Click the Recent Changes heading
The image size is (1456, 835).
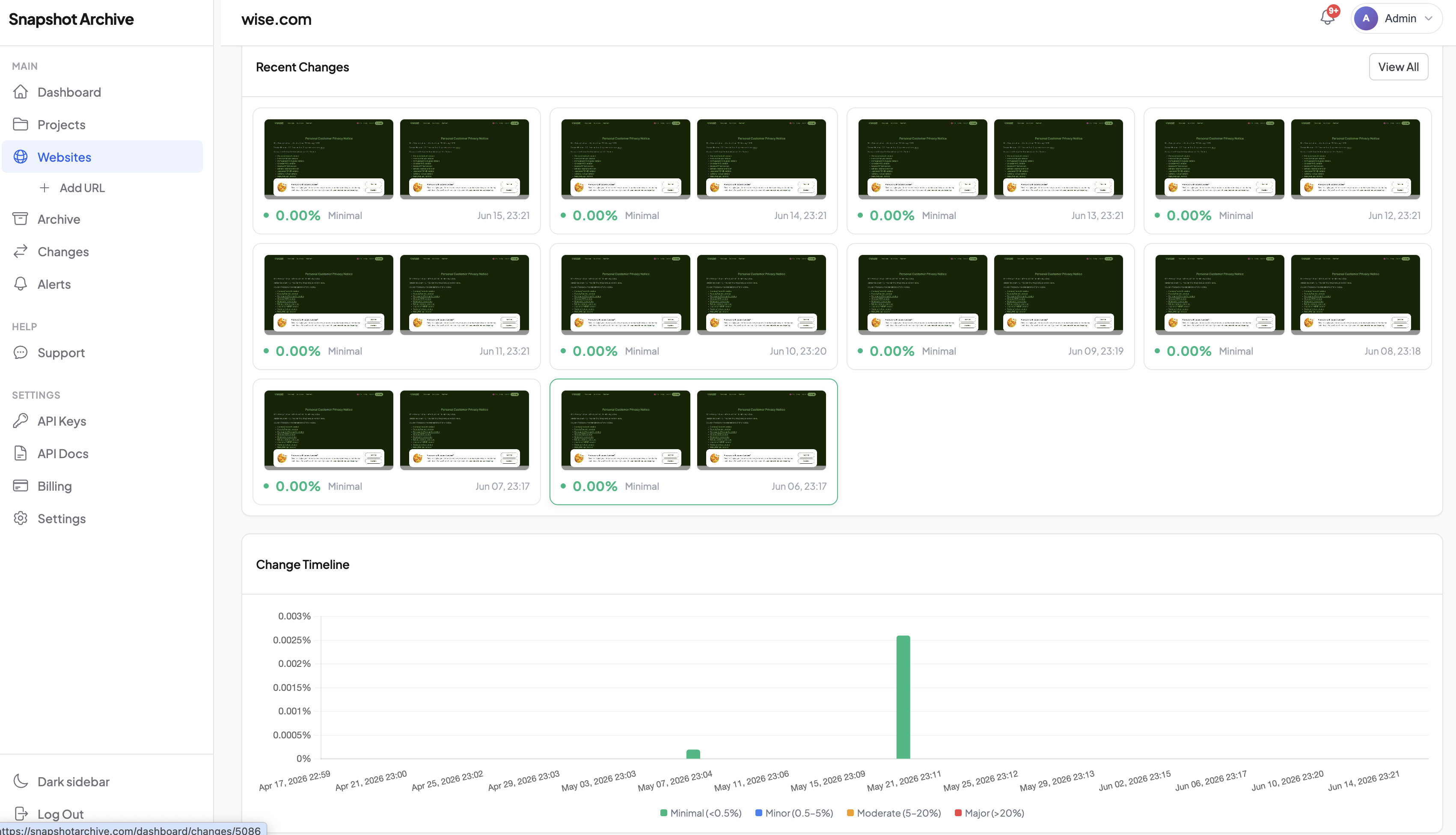click(302, 67)
